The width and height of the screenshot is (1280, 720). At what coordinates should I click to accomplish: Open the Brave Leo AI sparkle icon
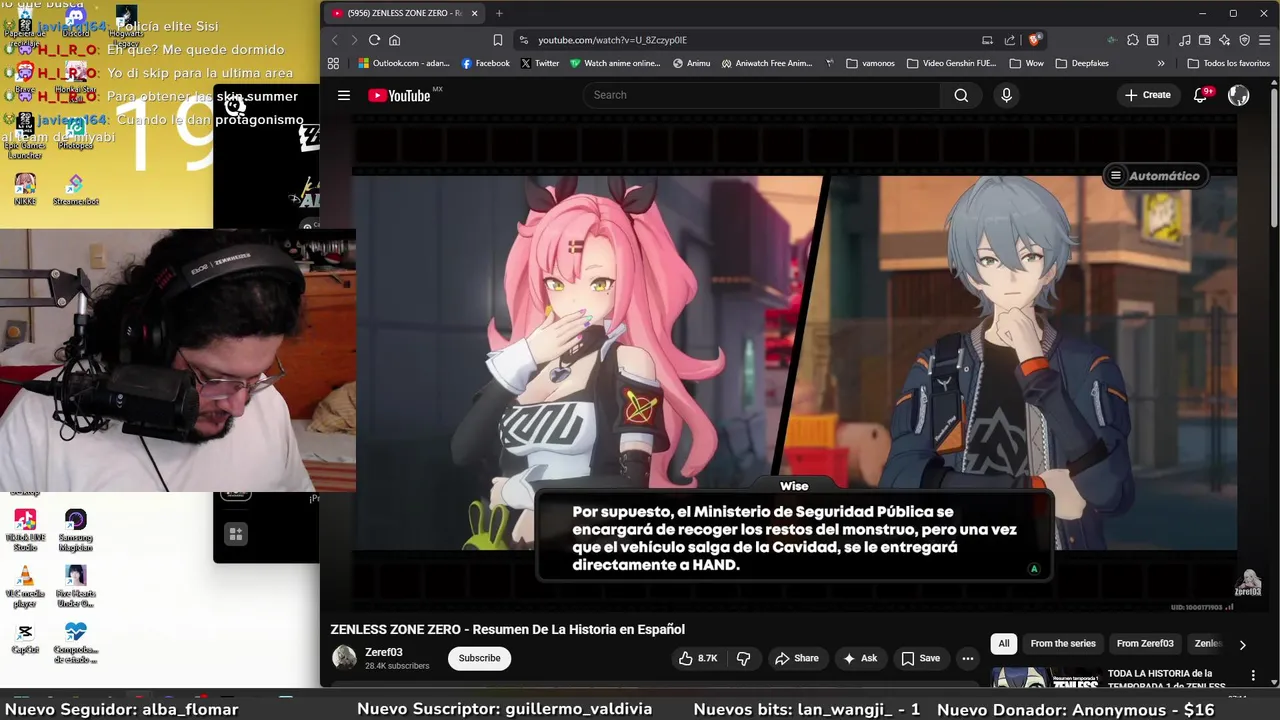pyautogui.click(x=1224, y=40)
